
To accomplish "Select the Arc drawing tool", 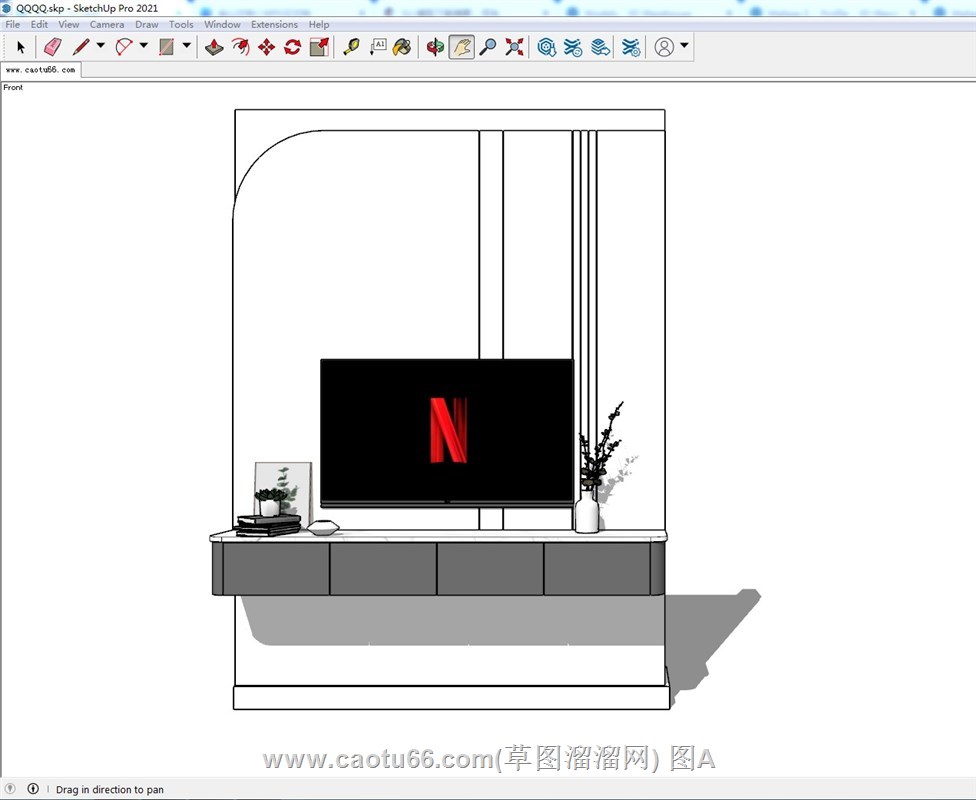I will [124, 47].
